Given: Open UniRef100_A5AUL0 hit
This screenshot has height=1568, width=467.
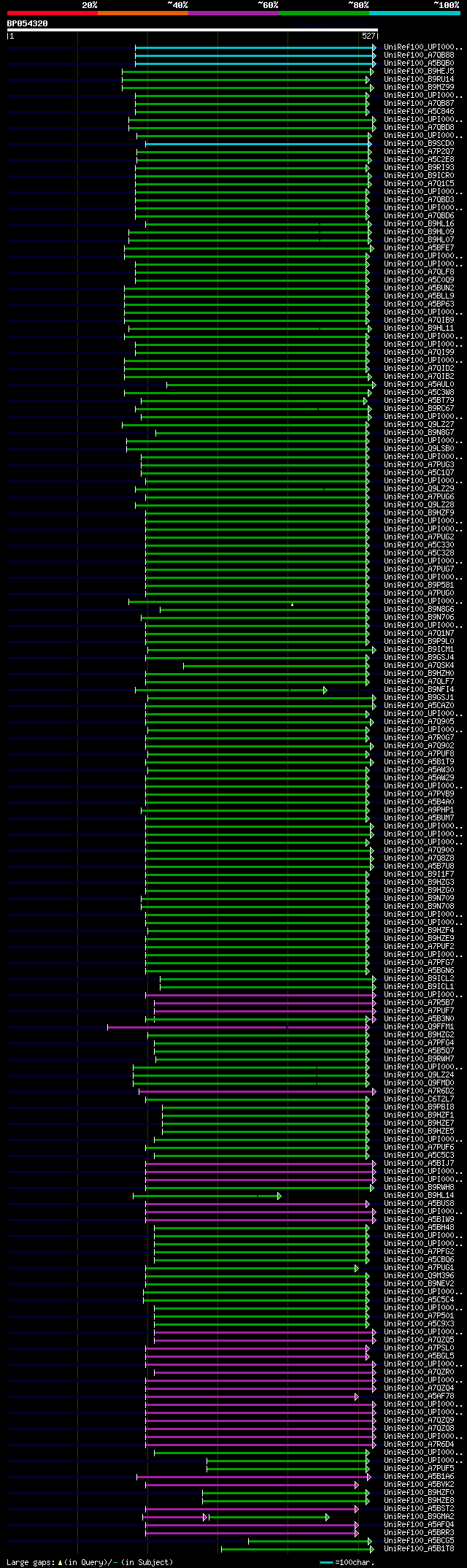Looking at the screenshot, I should tap(419, 384).
